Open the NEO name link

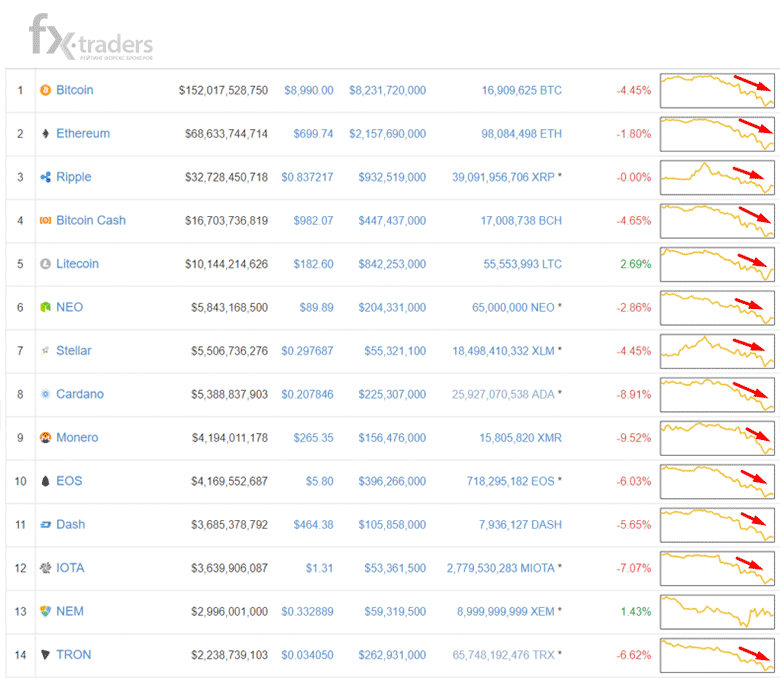70,307
